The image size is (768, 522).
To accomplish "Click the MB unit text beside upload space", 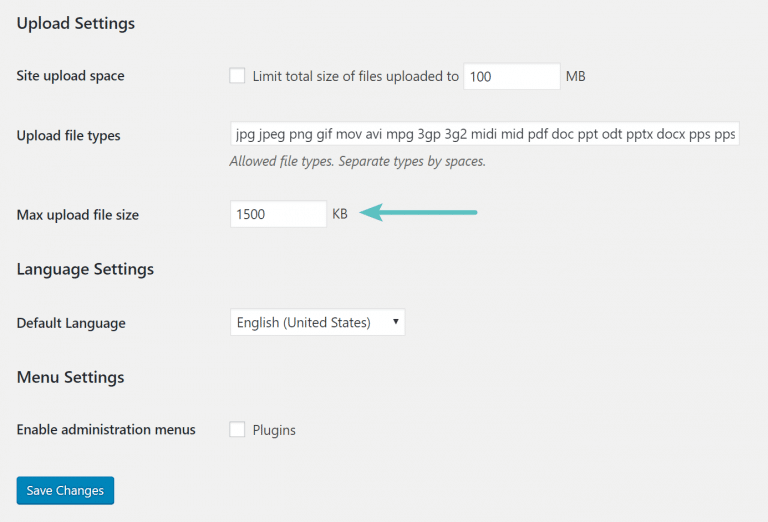I will pos(575,76).
